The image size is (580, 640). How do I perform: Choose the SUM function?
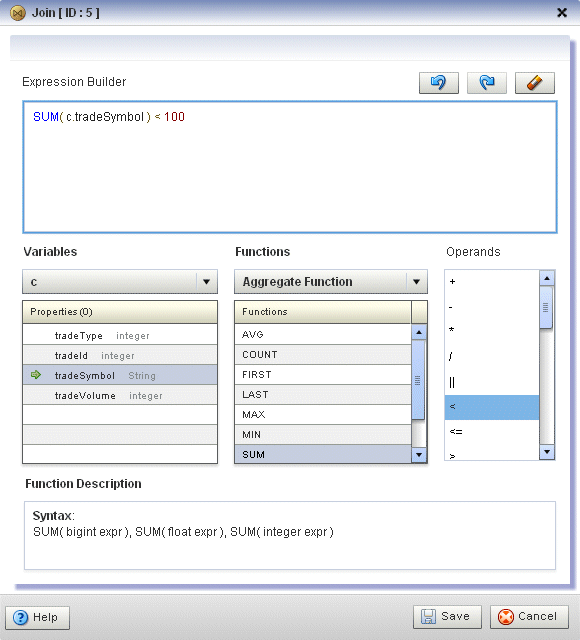click(x=322, y=454)
